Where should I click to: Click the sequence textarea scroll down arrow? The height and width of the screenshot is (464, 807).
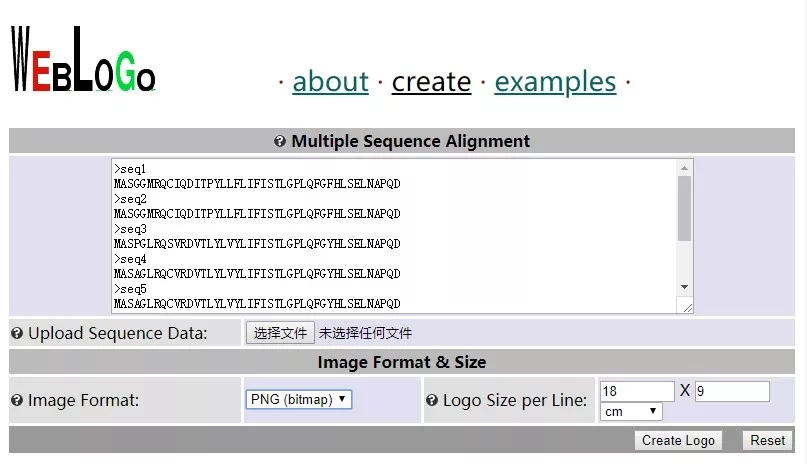click(684, 287)
